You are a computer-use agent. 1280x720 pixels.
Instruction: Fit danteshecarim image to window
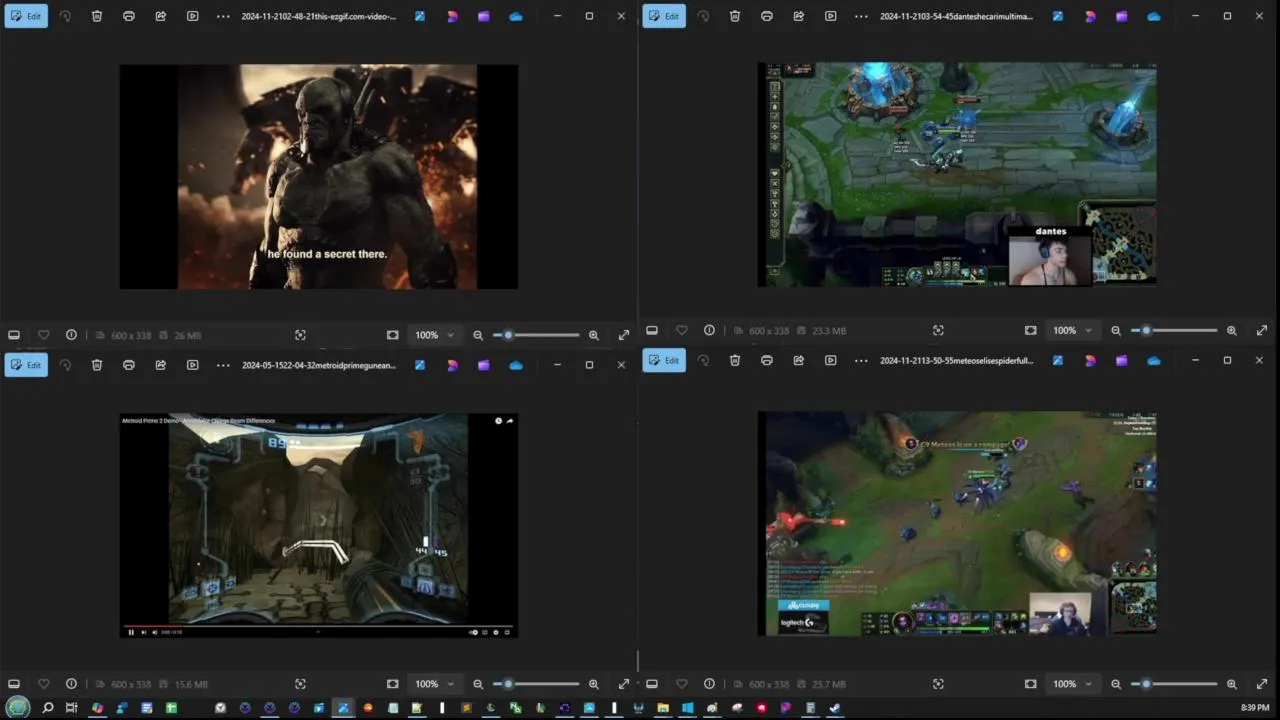click(x=1030, y=330)
